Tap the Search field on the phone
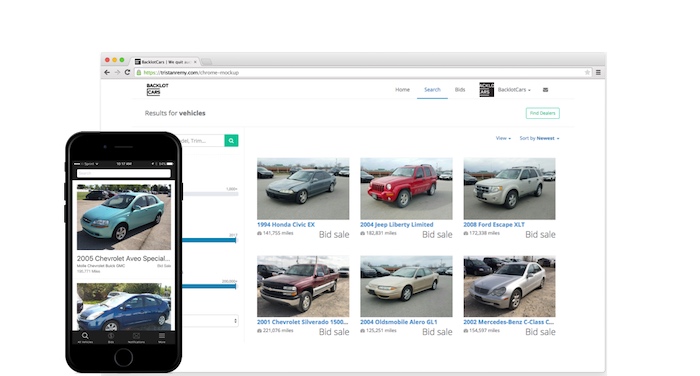Image resolution: width=700 pixels, height=376 pixels. tap(124, 173)
